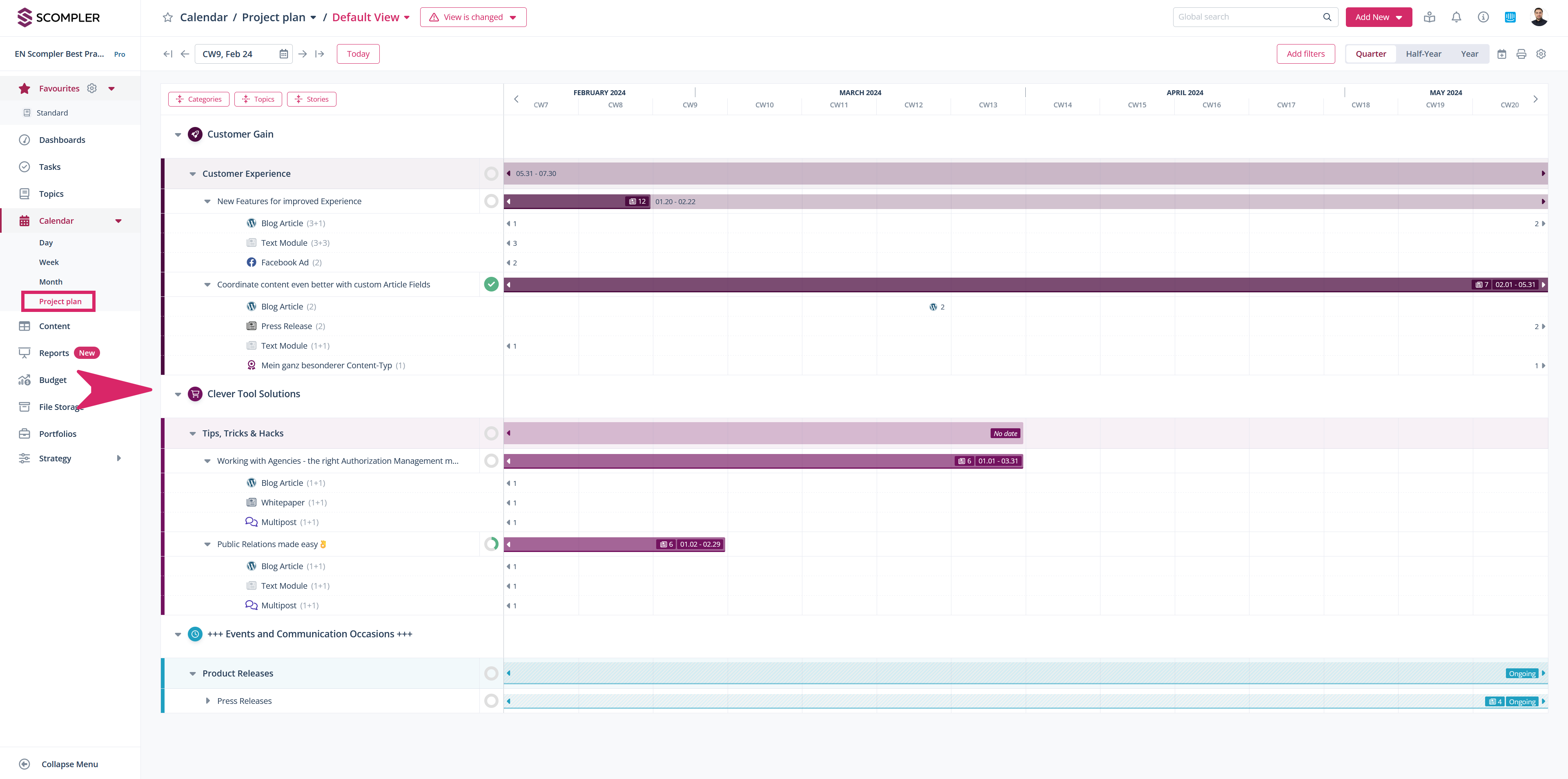Open Dashboards in the sidebar
The width and height of the screenshot is (1568, 779).
click(62, 140)
